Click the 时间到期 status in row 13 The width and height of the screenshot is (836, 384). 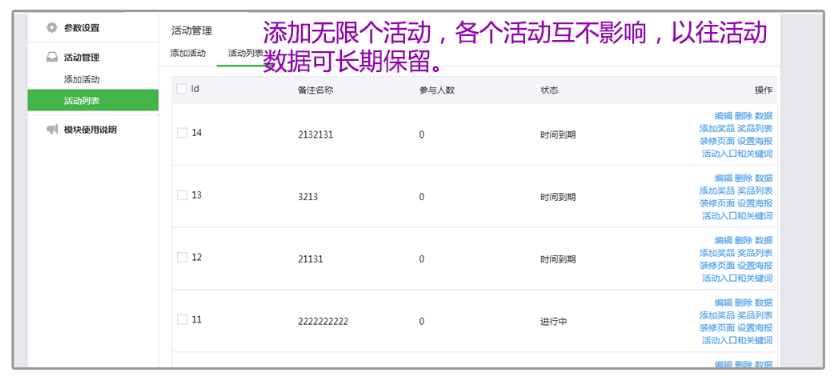point(558,197)
